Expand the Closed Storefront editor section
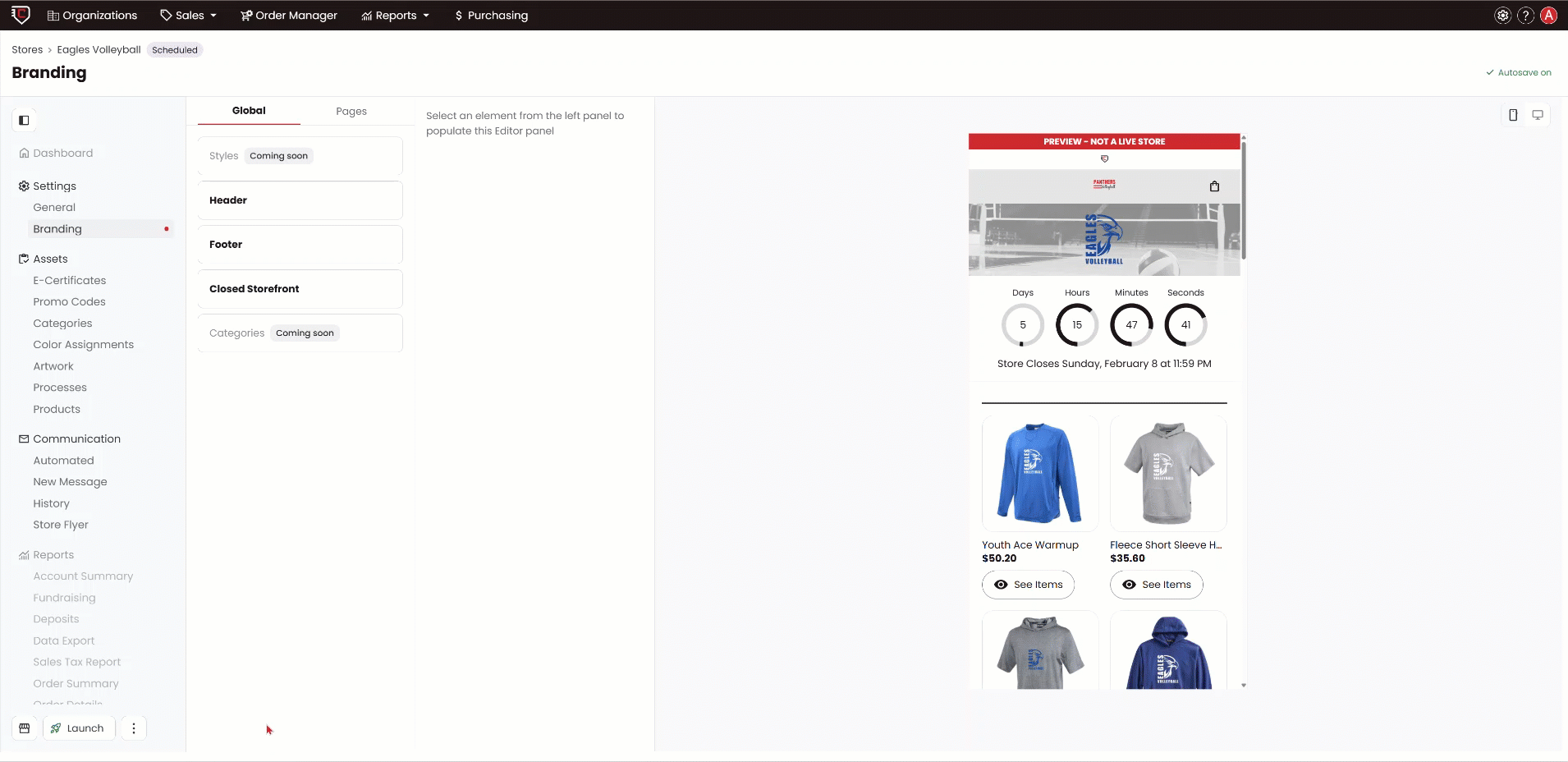The image size is (1568, 762). [x=299, y=288]
